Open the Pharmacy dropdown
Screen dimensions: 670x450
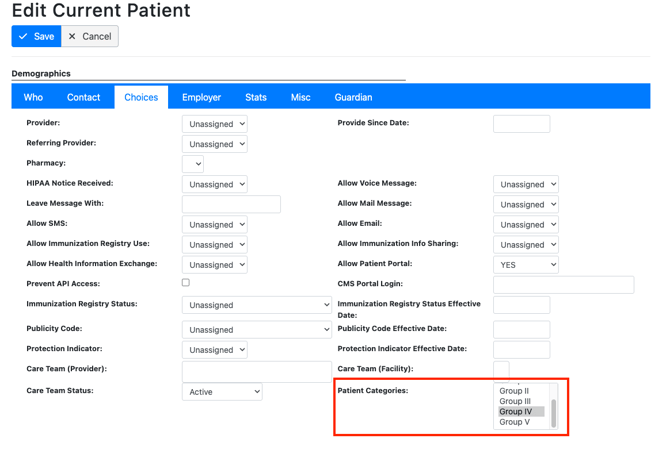pos(193,164)
